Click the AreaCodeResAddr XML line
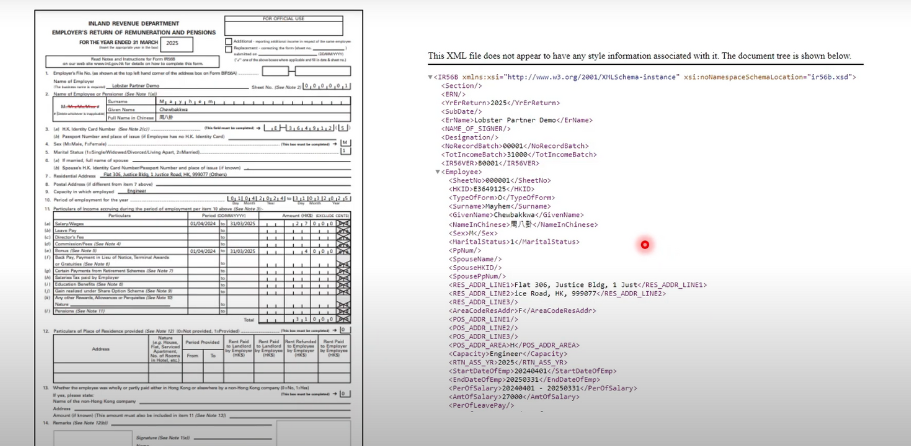The height and width of the screenshot is (446, 911). point(522,311)
